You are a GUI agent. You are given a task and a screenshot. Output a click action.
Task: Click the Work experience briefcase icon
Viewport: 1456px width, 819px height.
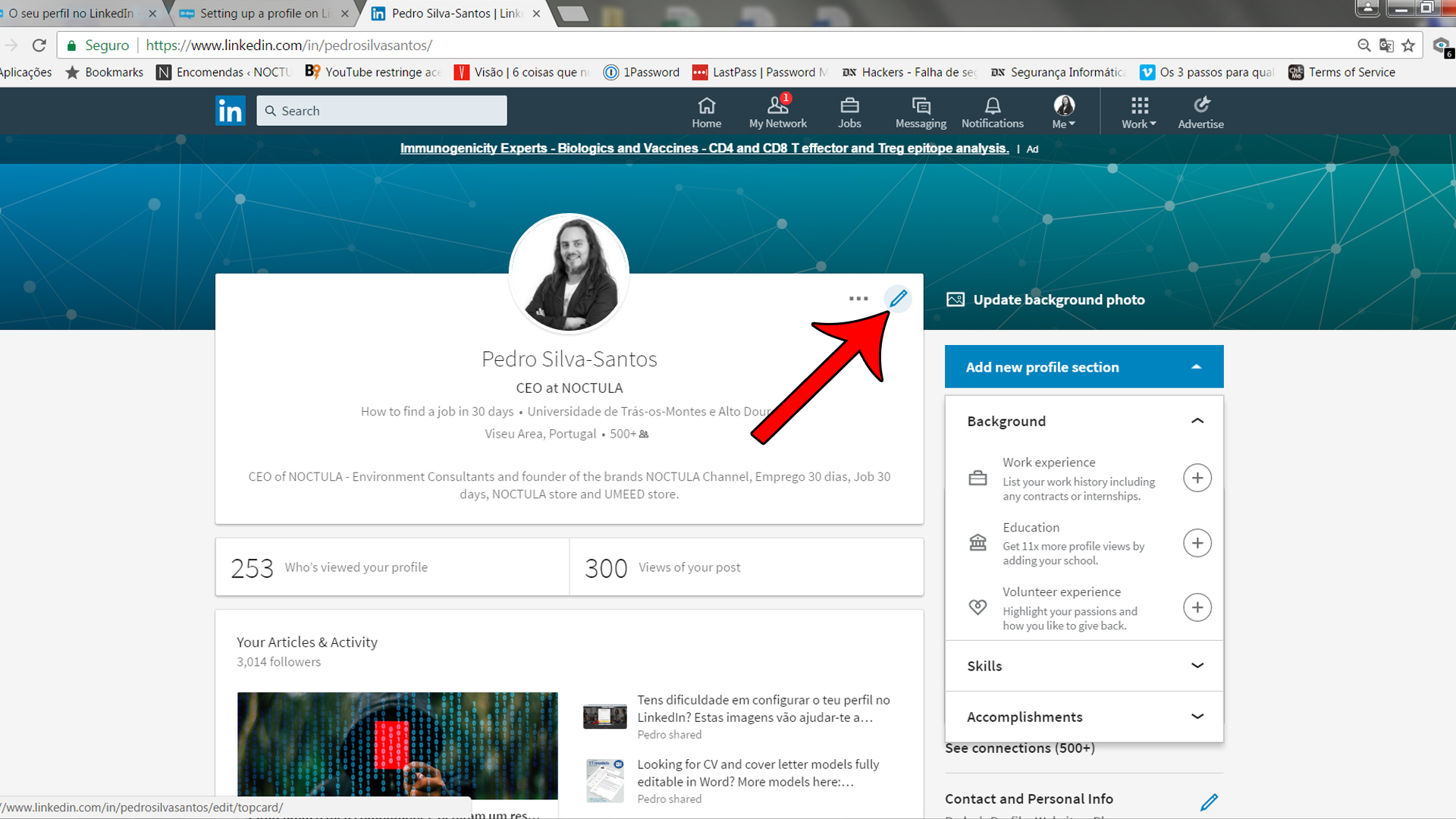click(x=977, y=479)
